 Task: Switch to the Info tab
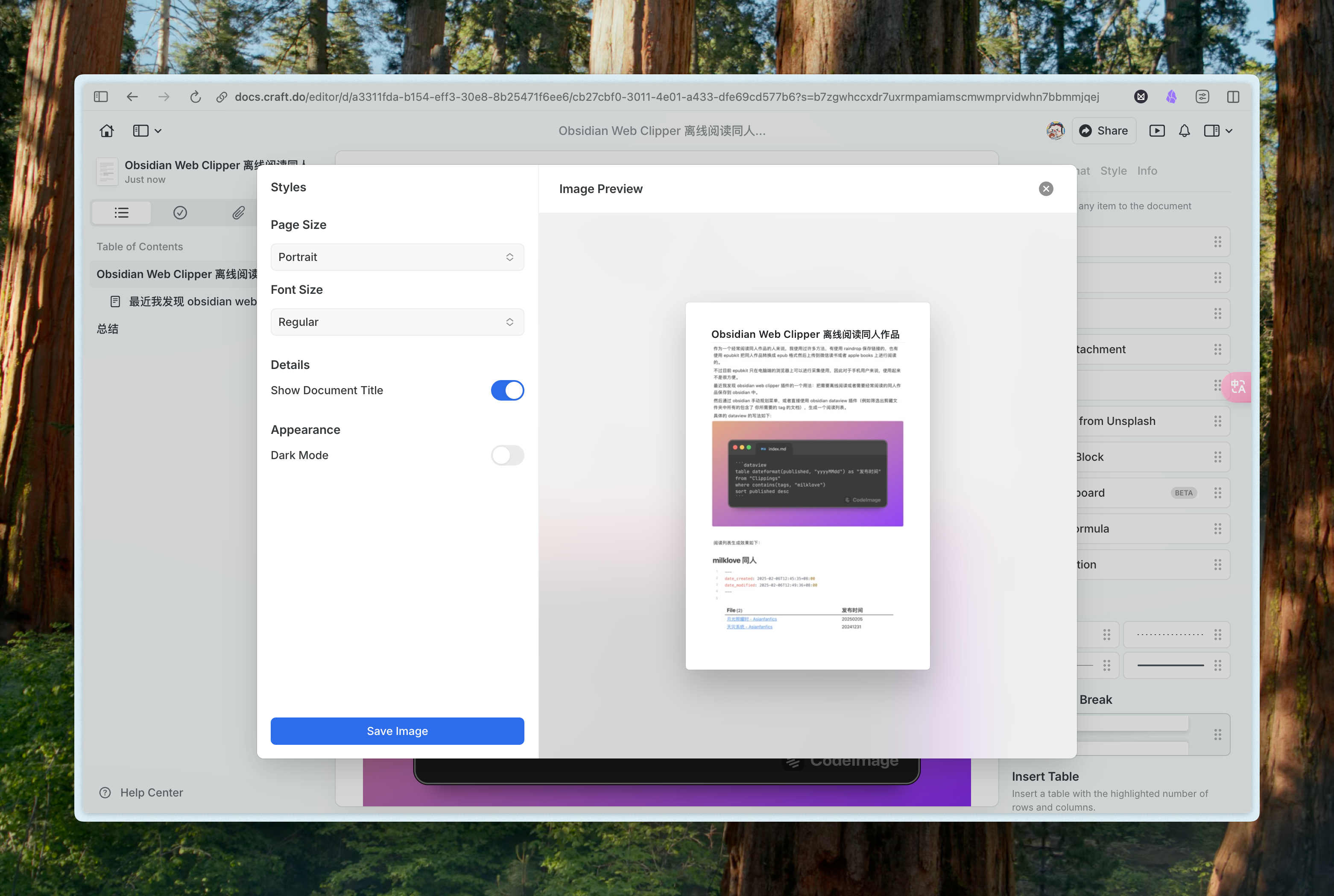tap(1147, 171)
